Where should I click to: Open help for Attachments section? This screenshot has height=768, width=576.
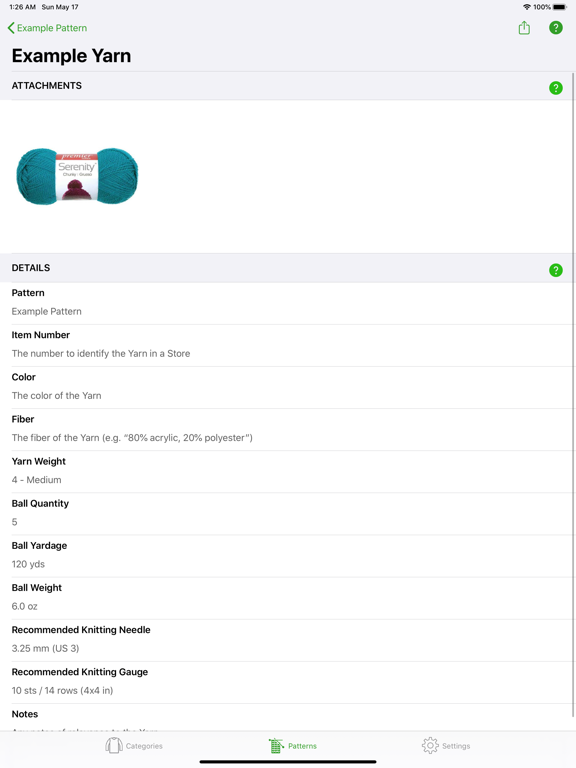pyautogui.click(x=555, y=88)
